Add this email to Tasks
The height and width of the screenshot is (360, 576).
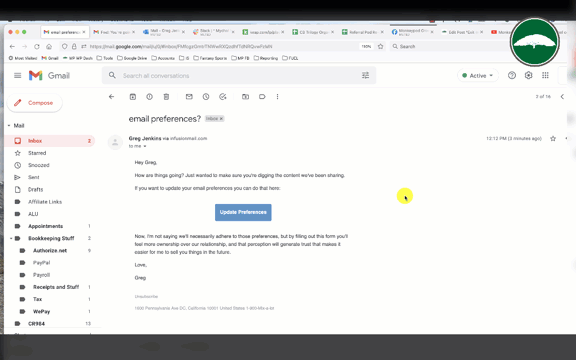[223, 97]
